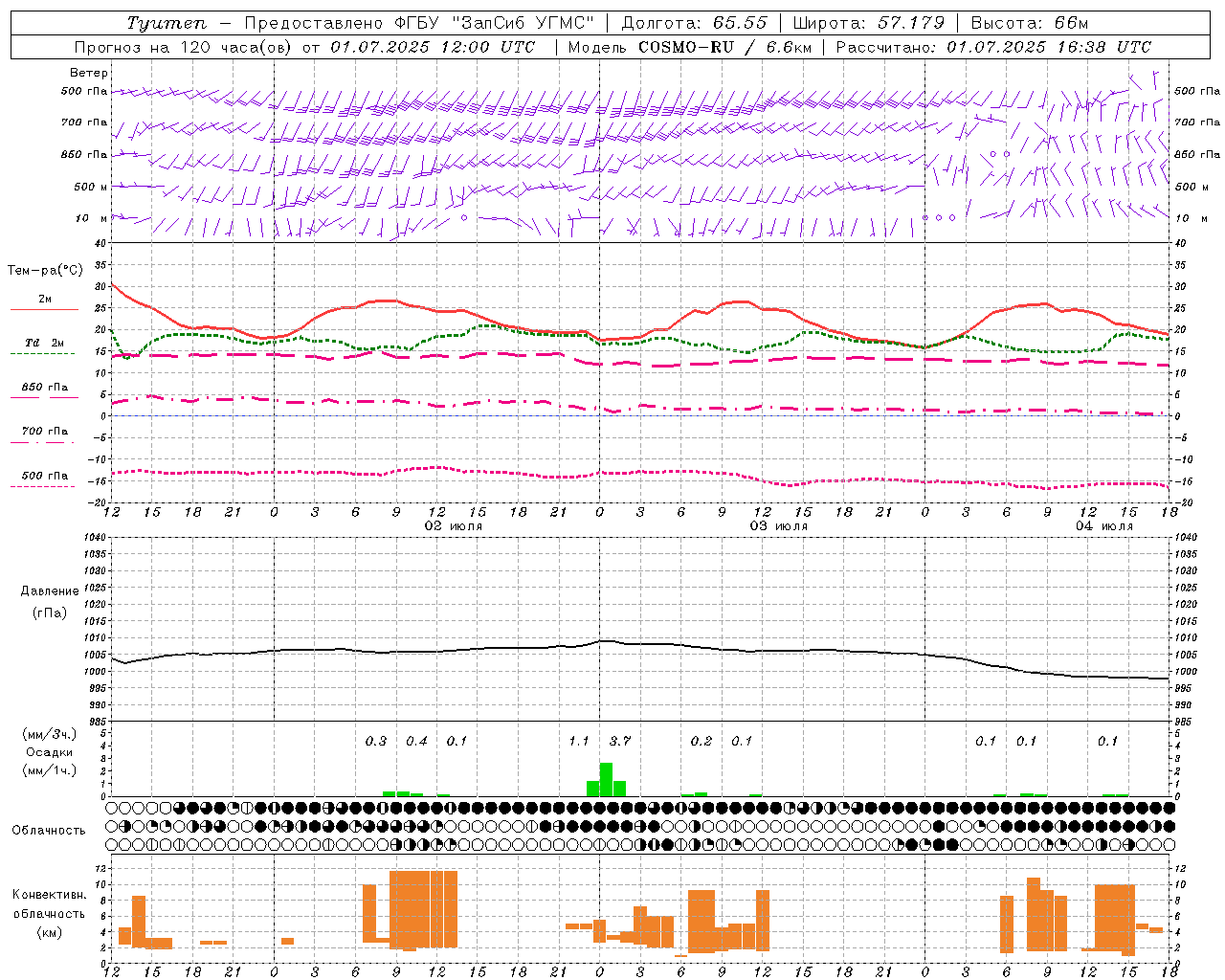Click the "0.2" precipitation amount value
1225x980 pixels.
pyautogui.click(x=702, y=741)
